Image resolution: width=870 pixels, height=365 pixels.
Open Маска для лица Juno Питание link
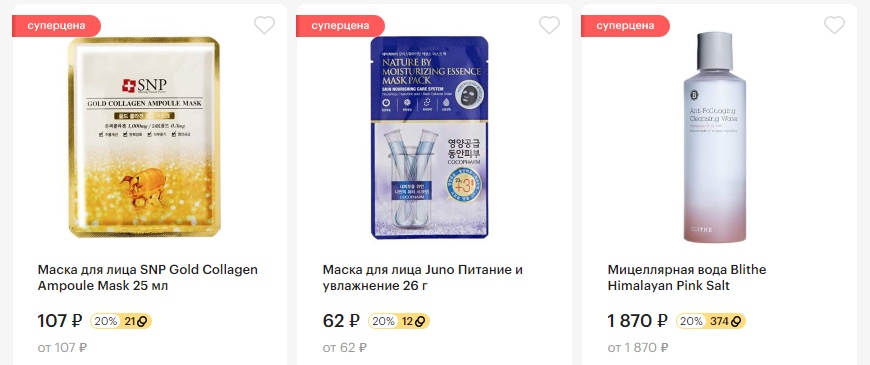(x=423, y=278)
